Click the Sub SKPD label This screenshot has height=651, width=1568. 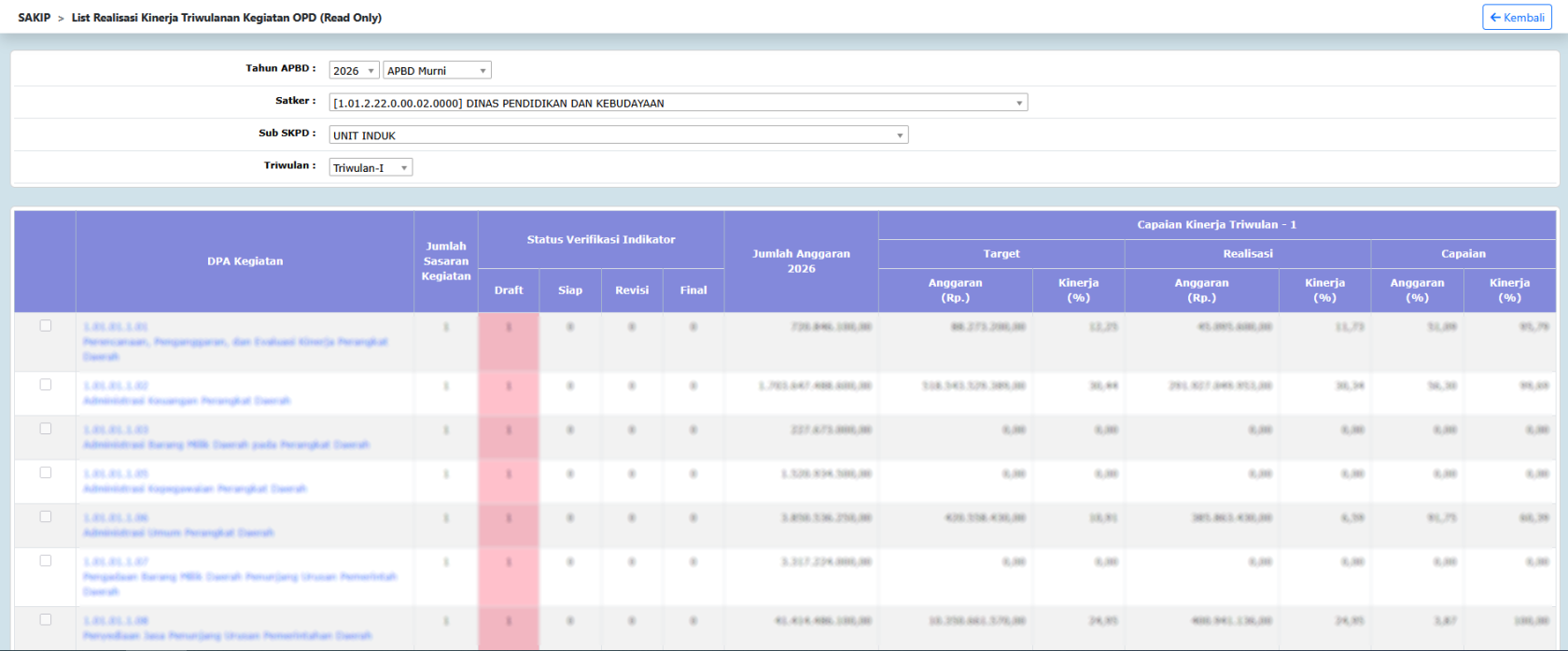pos(287,134)
